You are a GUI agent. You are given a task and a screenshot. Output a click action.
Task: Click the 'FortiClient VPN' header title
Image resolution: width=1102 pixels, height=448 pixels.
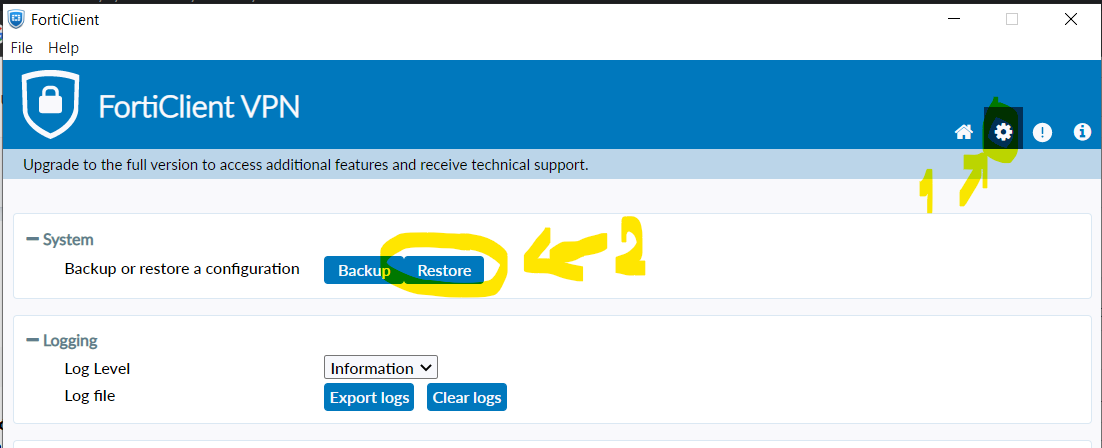coord(199,106)
